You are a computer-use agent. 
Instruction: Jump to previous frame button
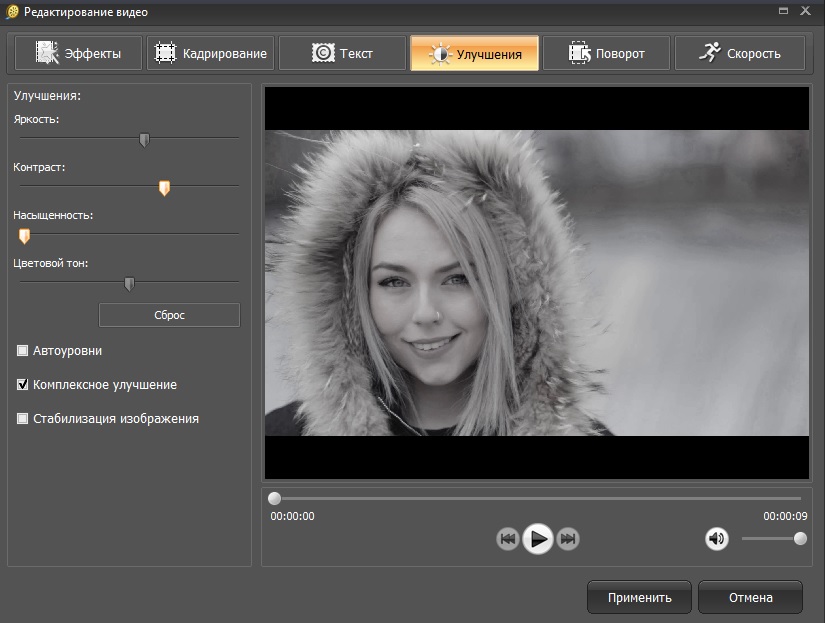(508, 540)
